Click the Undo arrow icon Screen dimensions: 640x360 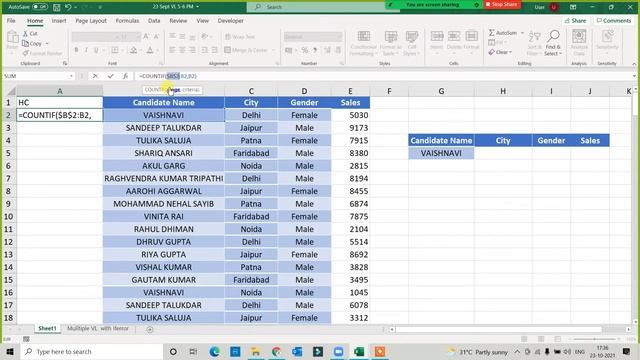click(x=68, y=7)
